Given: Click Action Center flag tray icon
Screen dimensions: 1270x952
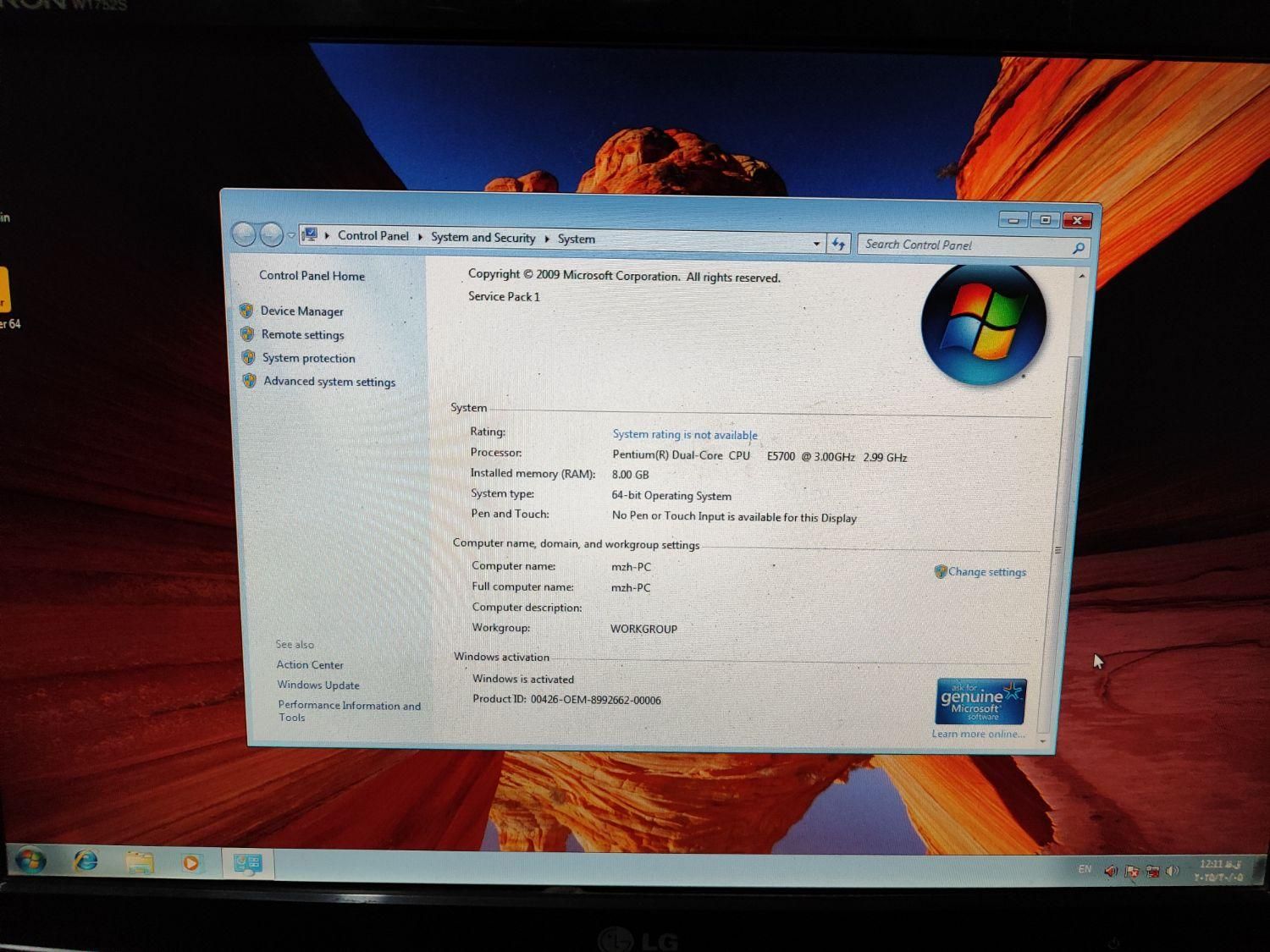Looking at the screenshot, I should point(1132,871).
